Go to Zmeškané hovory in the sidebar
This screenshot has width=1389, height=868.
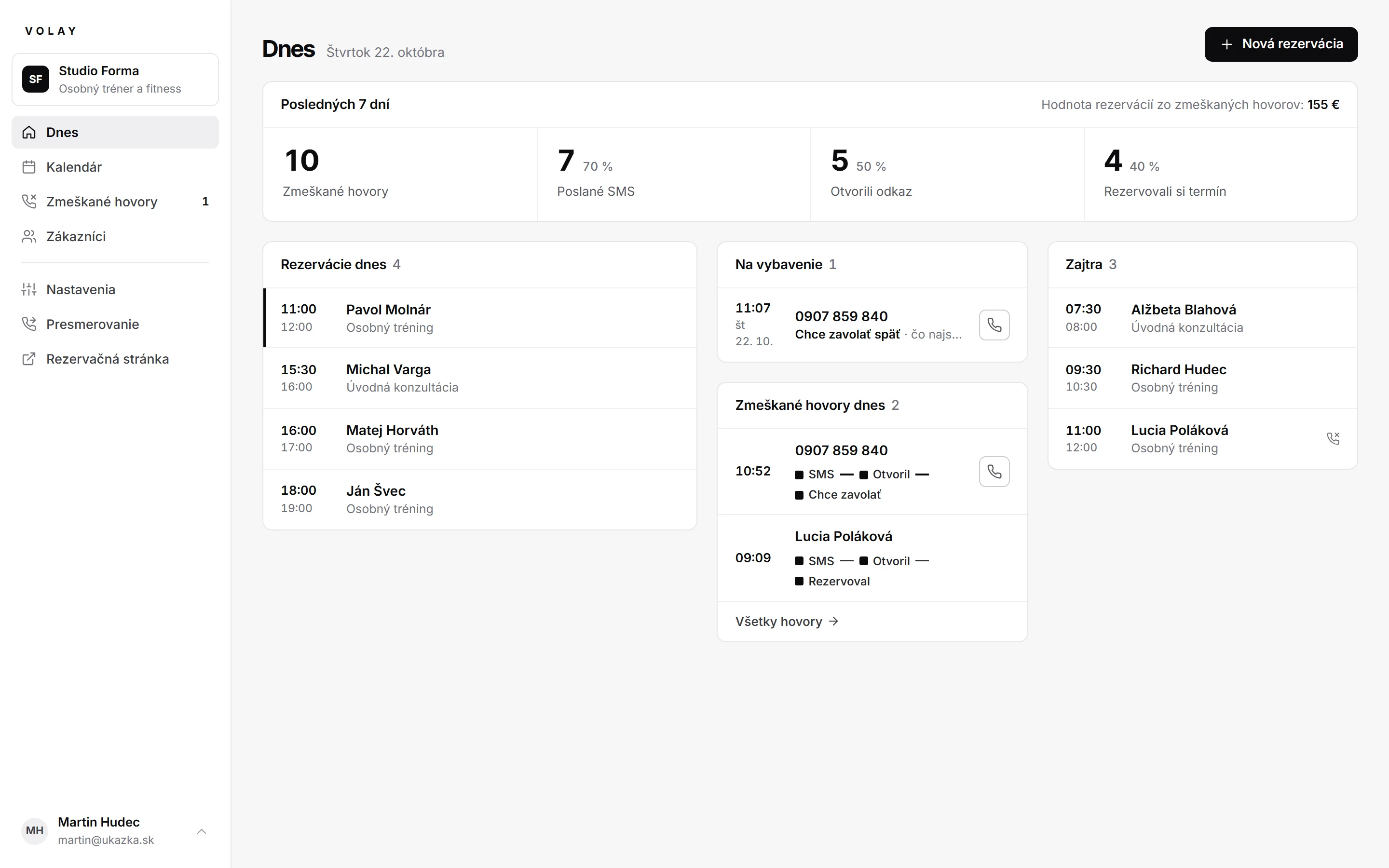coord(115,202)
